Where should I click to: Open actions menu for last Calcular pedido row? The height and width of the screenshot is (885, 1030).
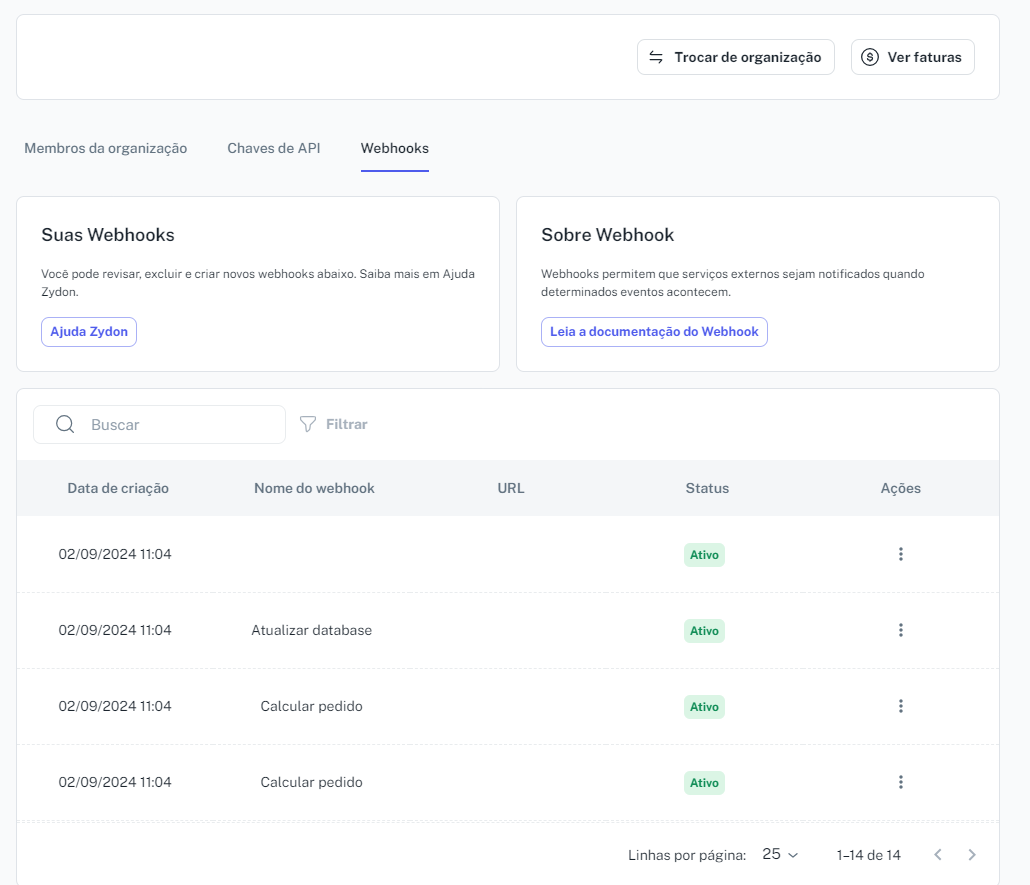point(901,782)
